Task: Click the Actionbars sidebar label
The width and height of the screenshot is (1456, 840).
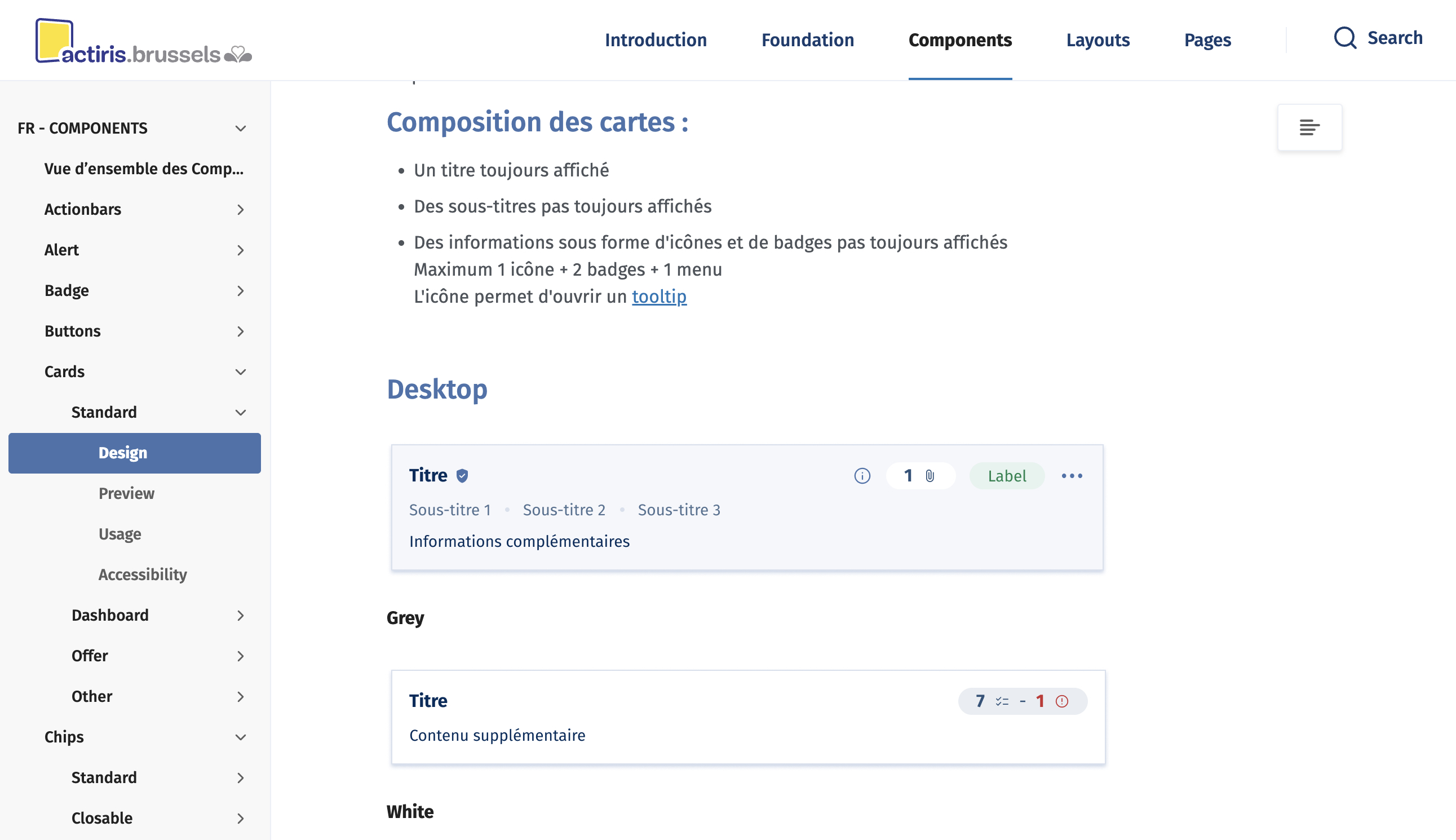Action: 82,209
